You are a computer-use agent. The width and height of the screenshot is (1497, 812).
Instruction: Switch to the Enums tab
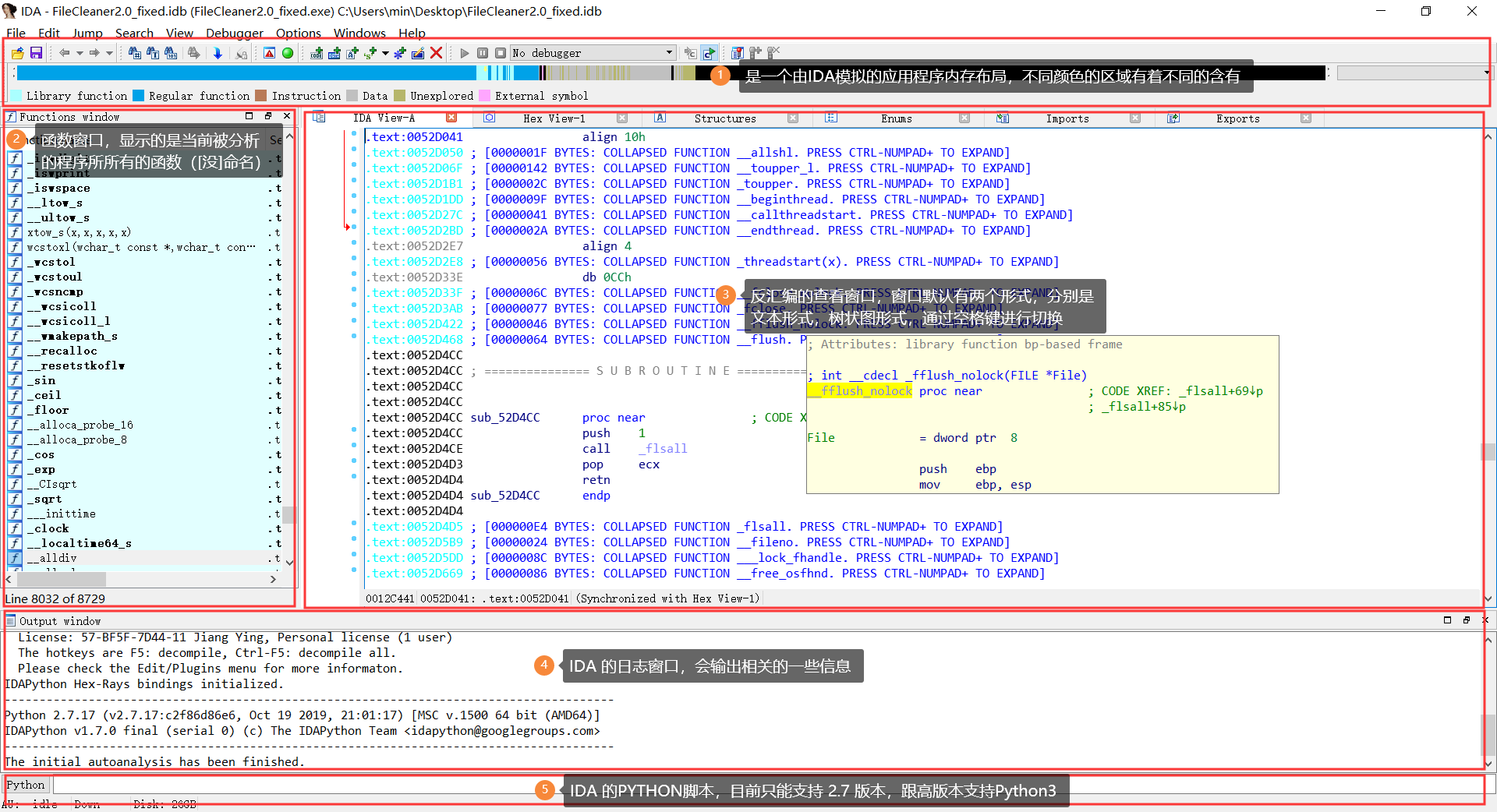[x=897, y=118]
